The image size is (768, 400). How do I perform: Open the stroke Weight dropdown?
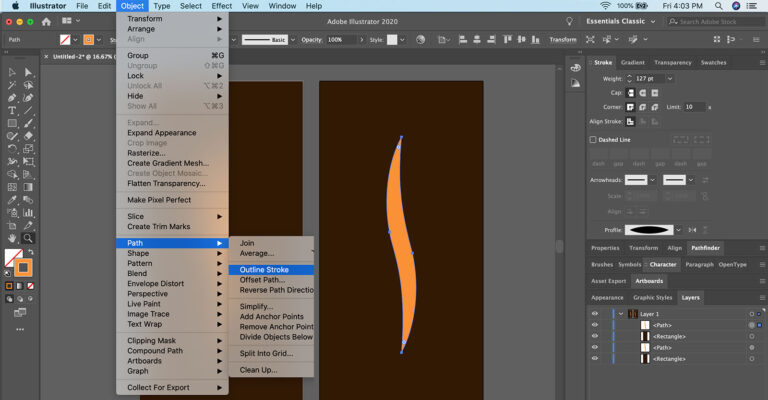click(670, 78)
